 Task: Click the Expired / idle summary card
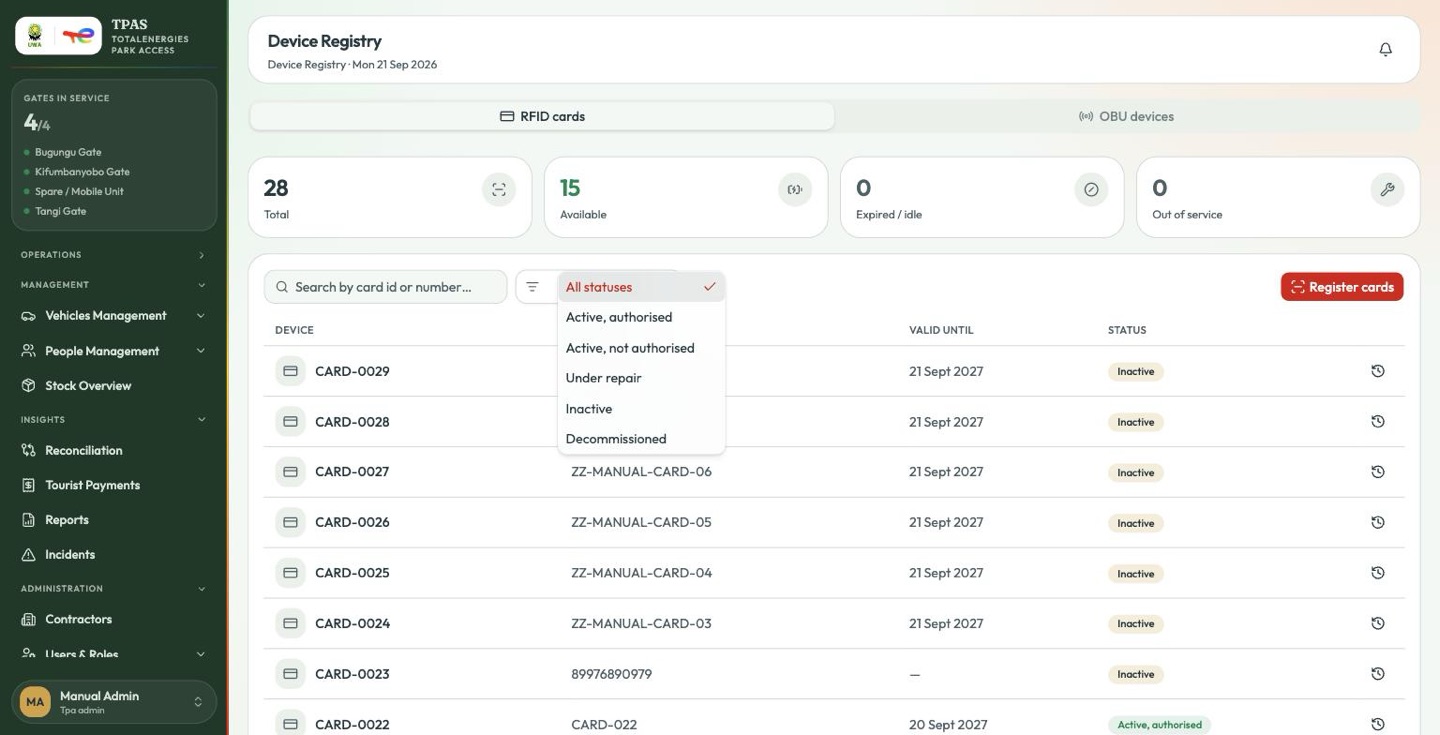[x=982, y=197]
